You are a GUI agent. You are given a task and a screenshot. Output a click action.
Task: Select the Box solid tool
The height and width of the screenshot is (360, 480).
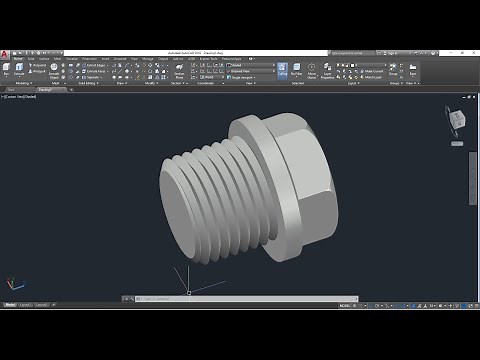[6, 69]
